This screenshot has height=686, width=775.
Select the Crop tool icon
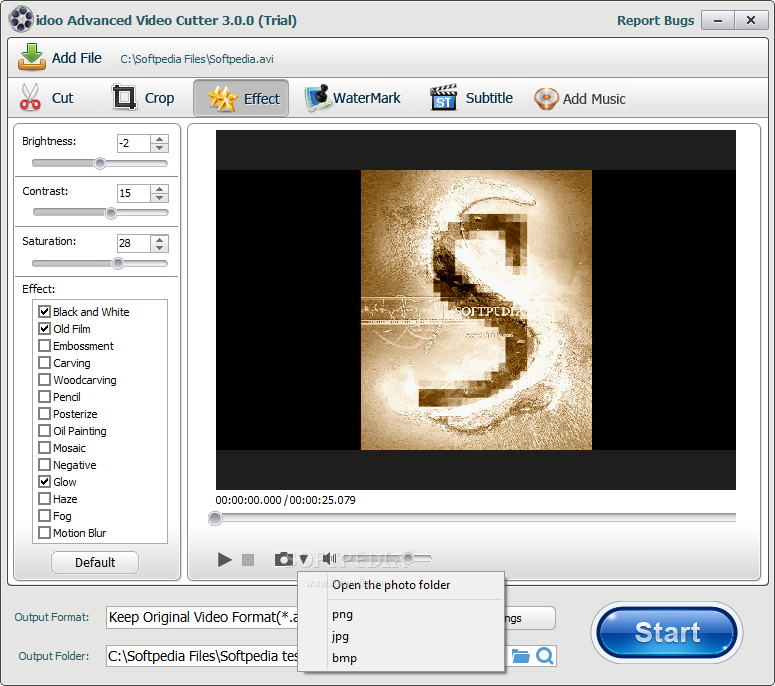click(x=124, y=97)
